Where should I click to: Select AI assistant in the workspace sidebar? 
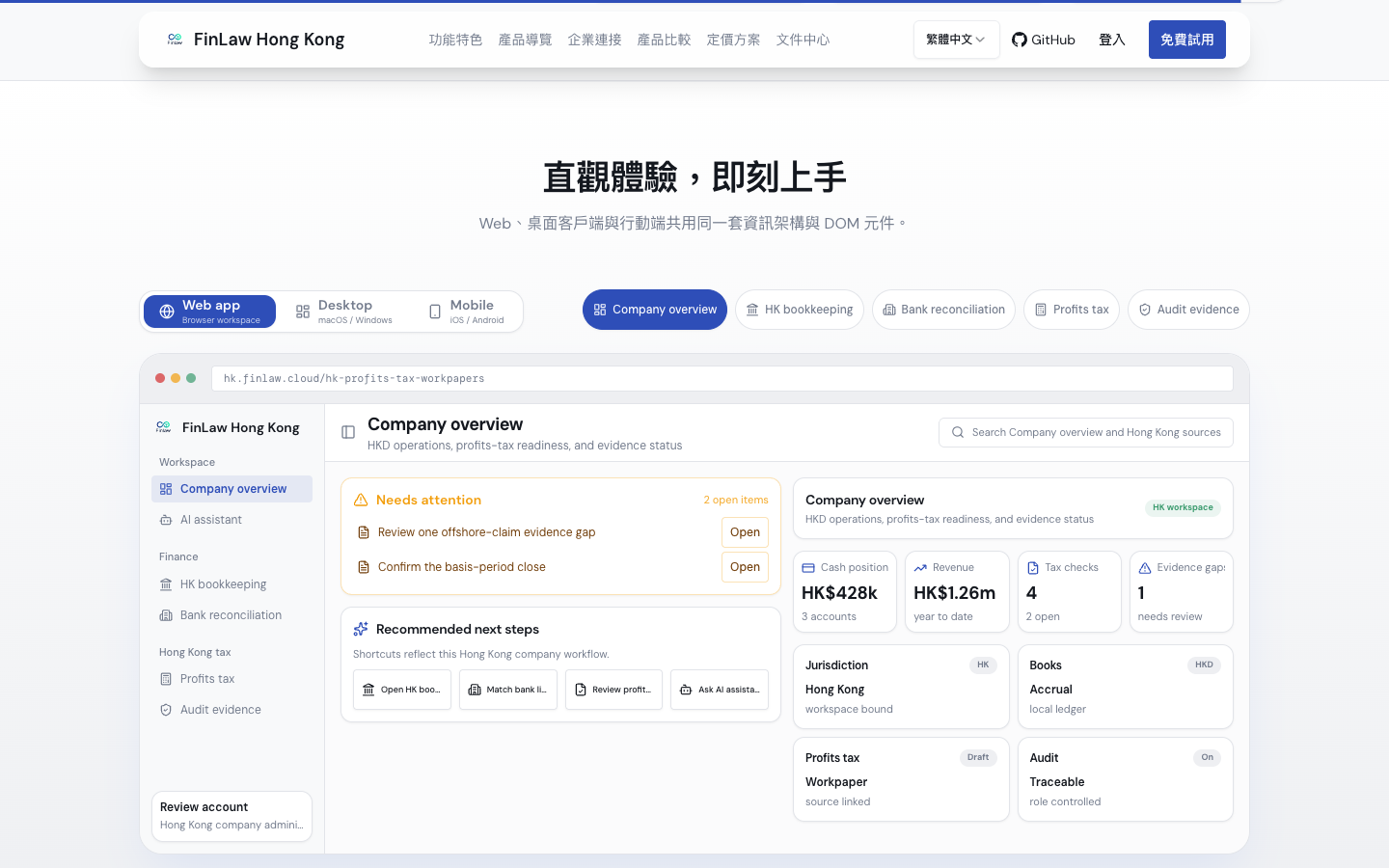point(231,520)
